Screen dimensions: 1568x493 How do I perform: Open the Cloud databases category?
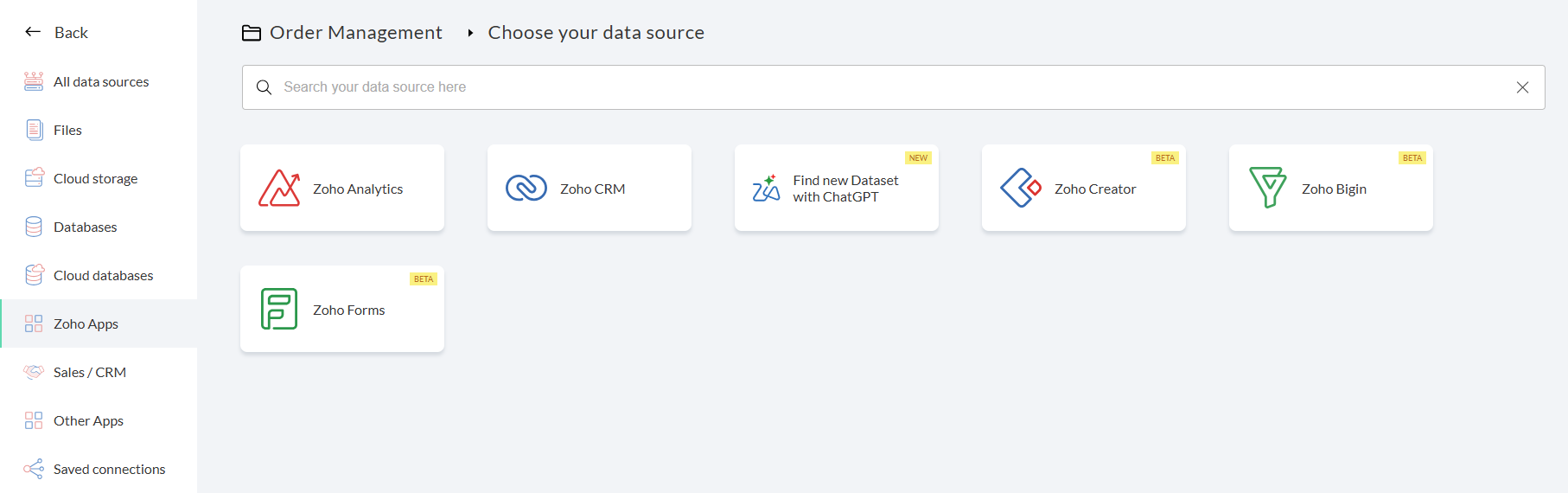click(103, 276)
